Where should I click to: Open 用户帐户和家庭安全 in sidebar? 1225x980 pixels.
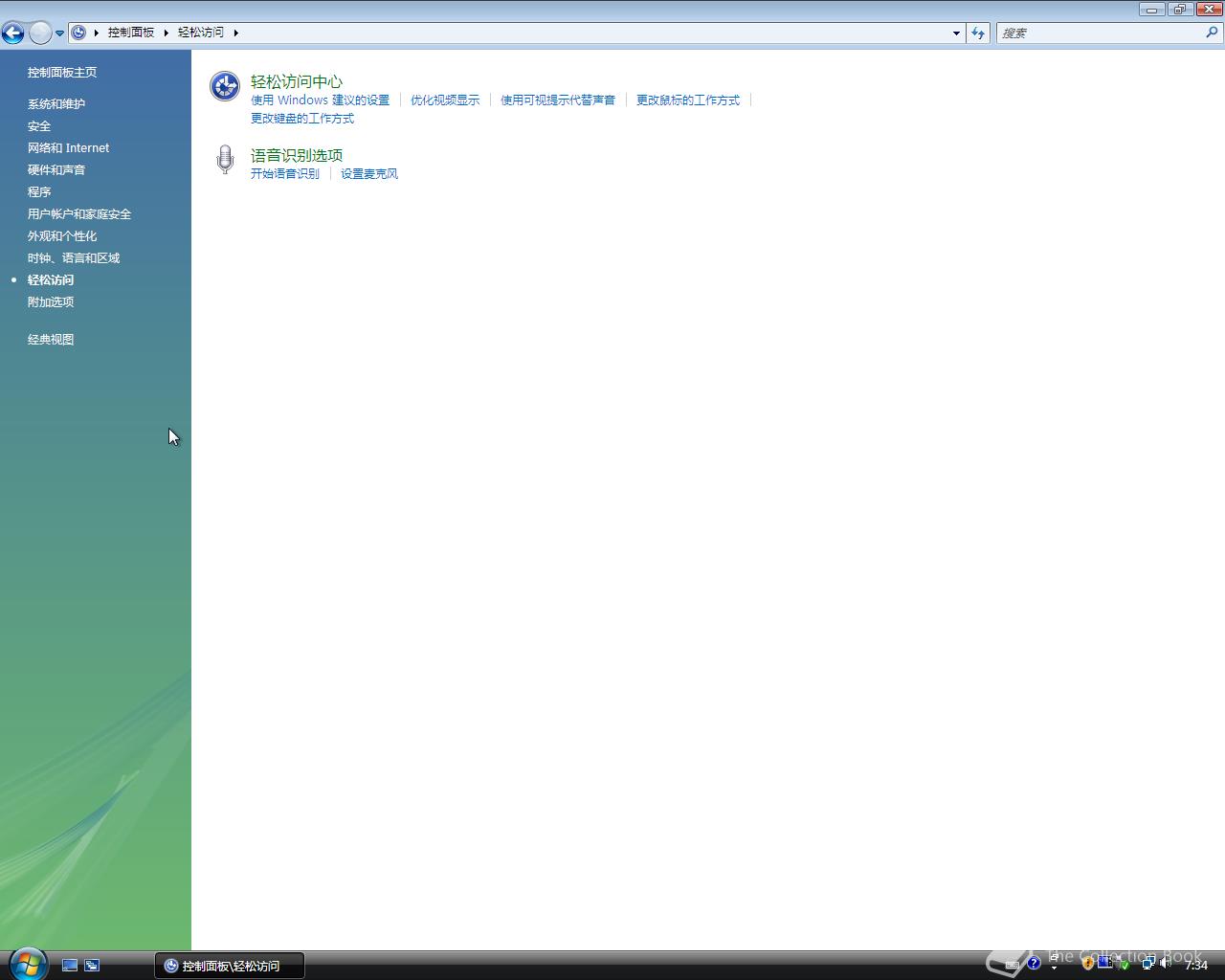click(x=79, y=214)
